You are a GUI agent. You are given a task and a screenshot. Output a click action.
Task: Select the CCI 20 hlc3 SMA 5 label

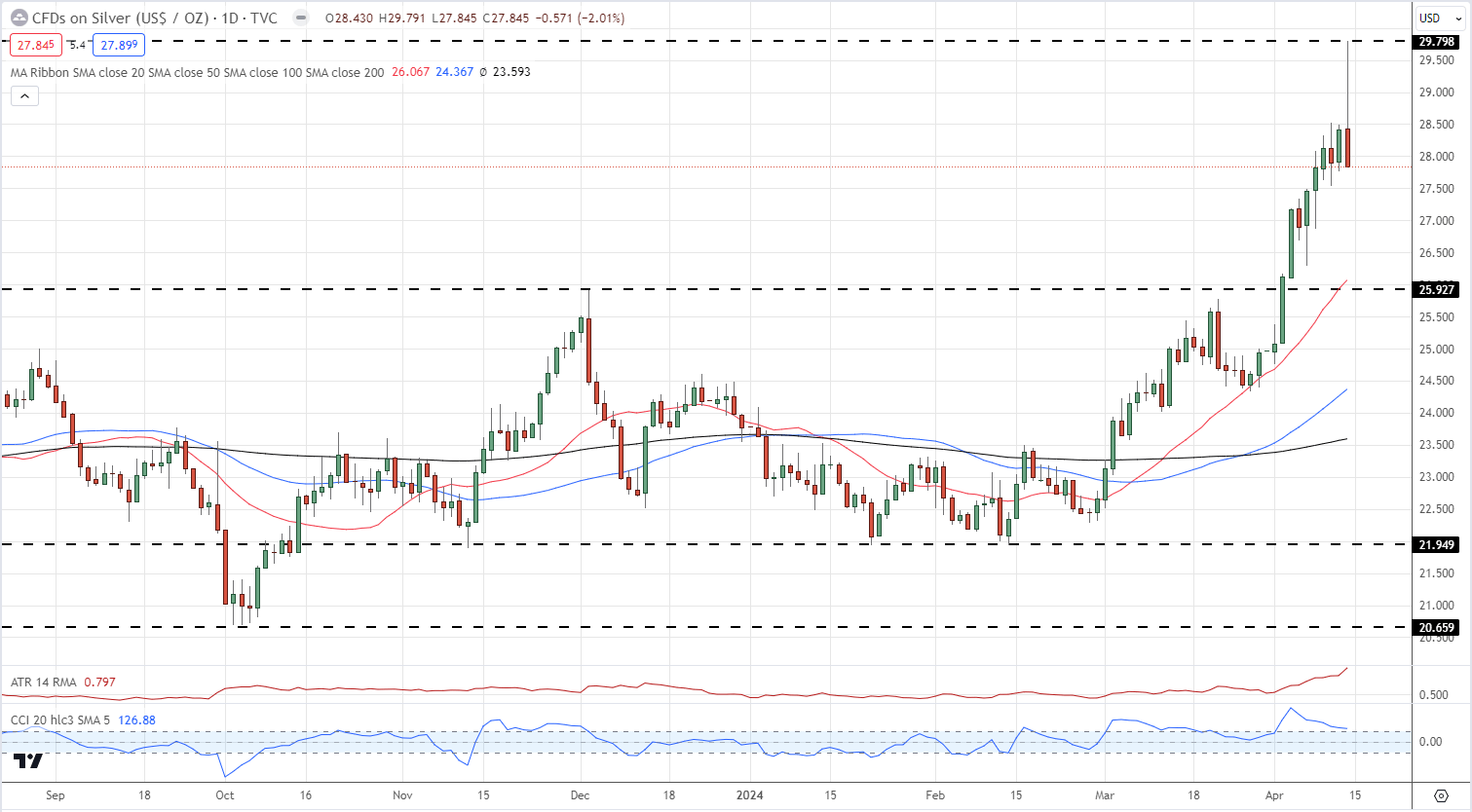click(x=60, y=720)
